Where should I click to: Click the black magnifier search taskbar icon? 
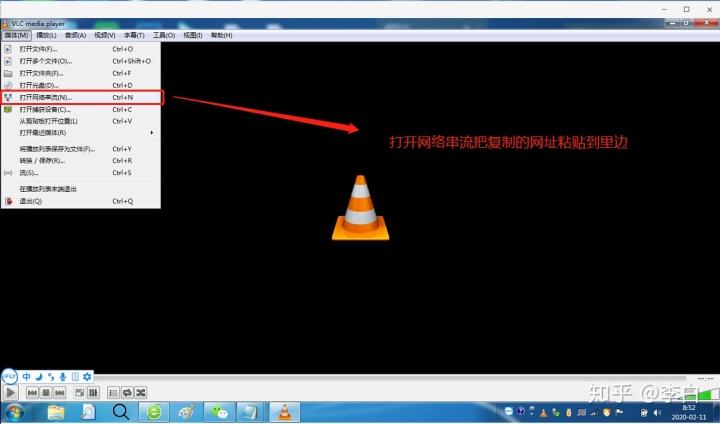coord(121,412)
